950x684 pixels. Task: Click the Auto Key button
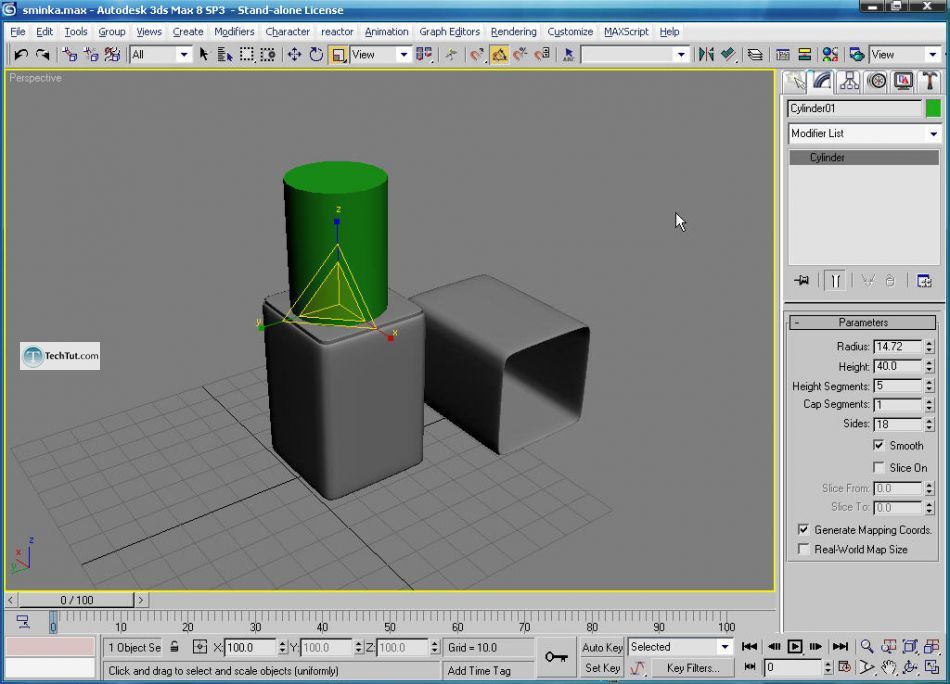tap(602, 647)
